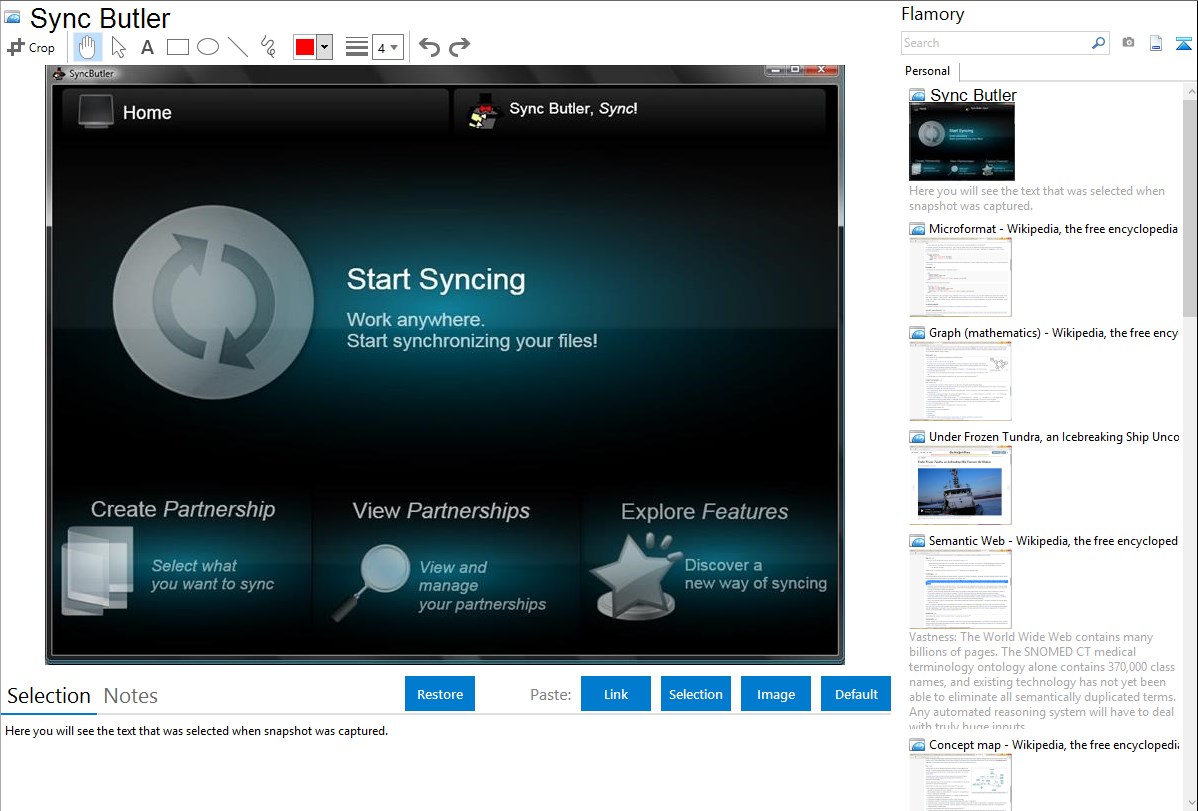Select the Crop tool

(x=31, y=47)
